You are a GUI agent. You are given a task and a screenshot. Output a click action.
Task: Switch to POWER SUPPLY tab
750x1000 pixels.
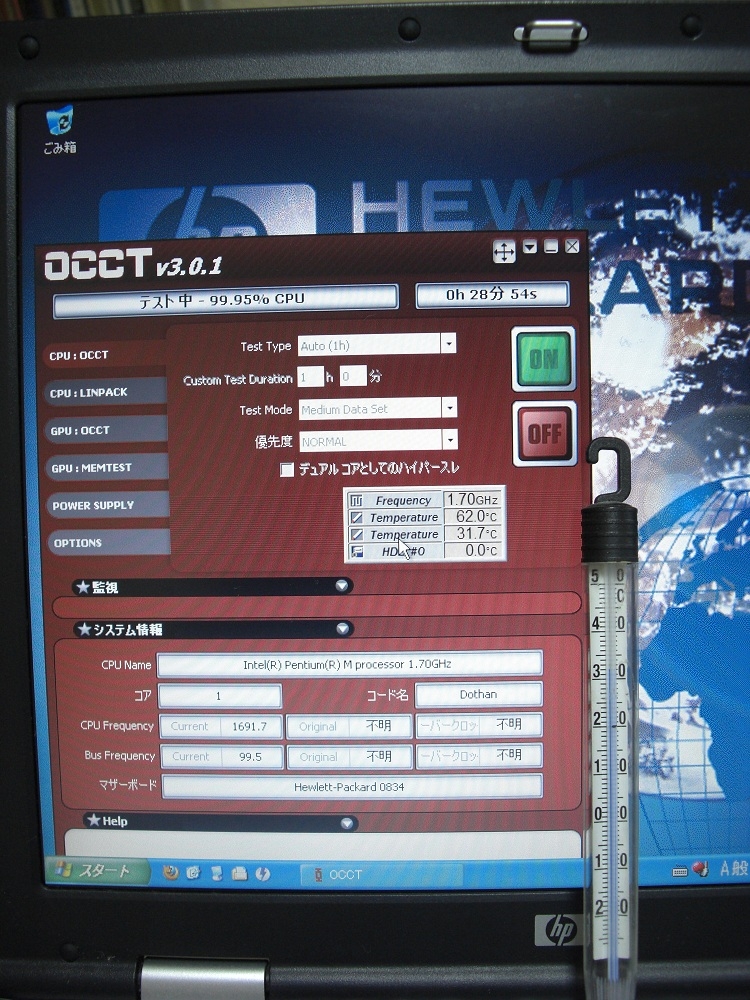[108, 505]
